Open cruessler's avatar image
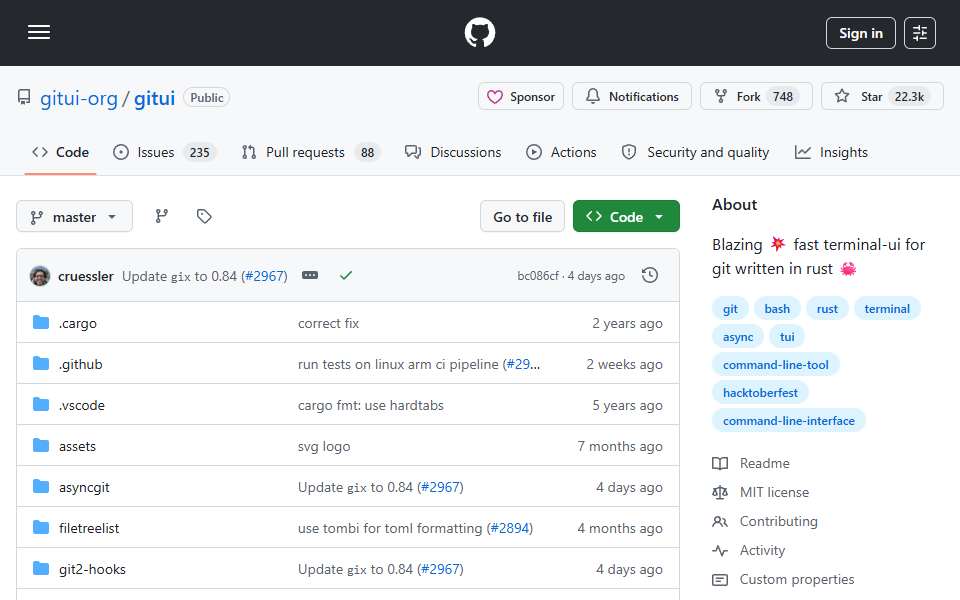 (x=40, y=276)
